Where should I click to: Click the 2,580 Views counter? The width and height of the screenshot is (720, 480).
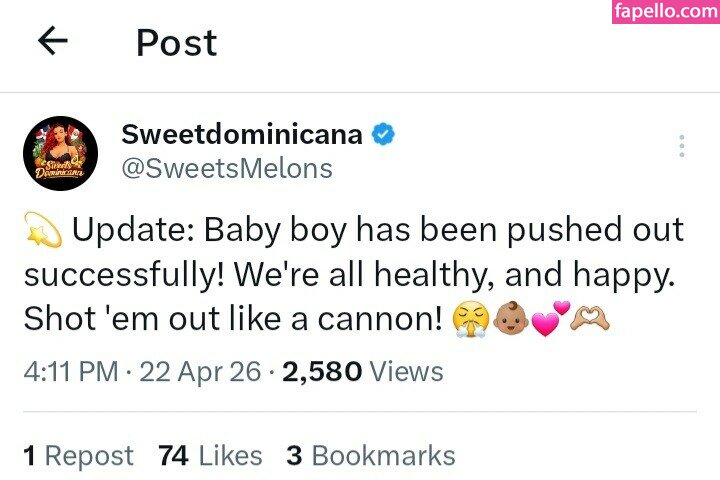[363, 372]
